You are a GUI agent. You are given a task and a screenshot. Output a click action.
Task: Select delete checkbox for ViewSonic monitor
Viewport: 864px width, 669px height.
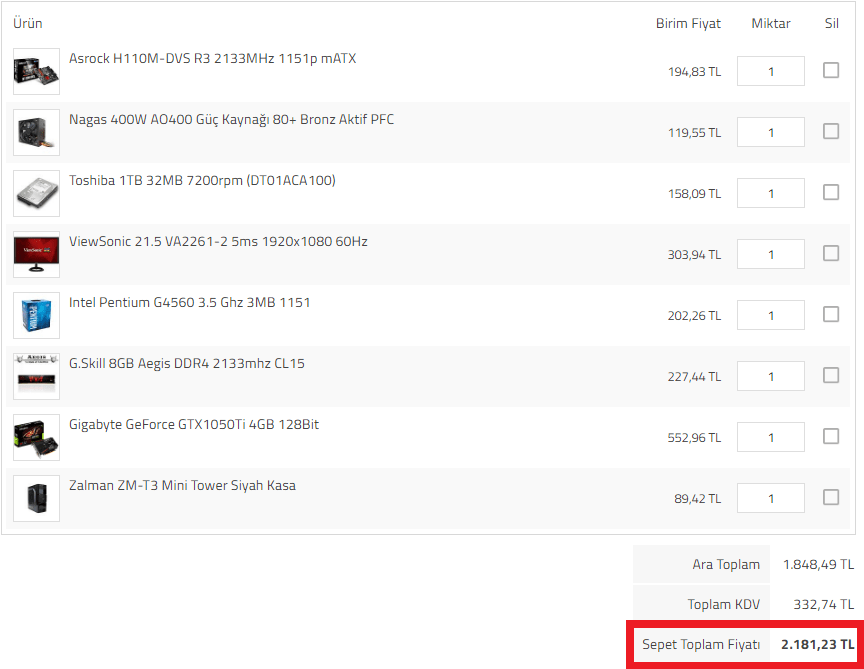pos(831,253)
